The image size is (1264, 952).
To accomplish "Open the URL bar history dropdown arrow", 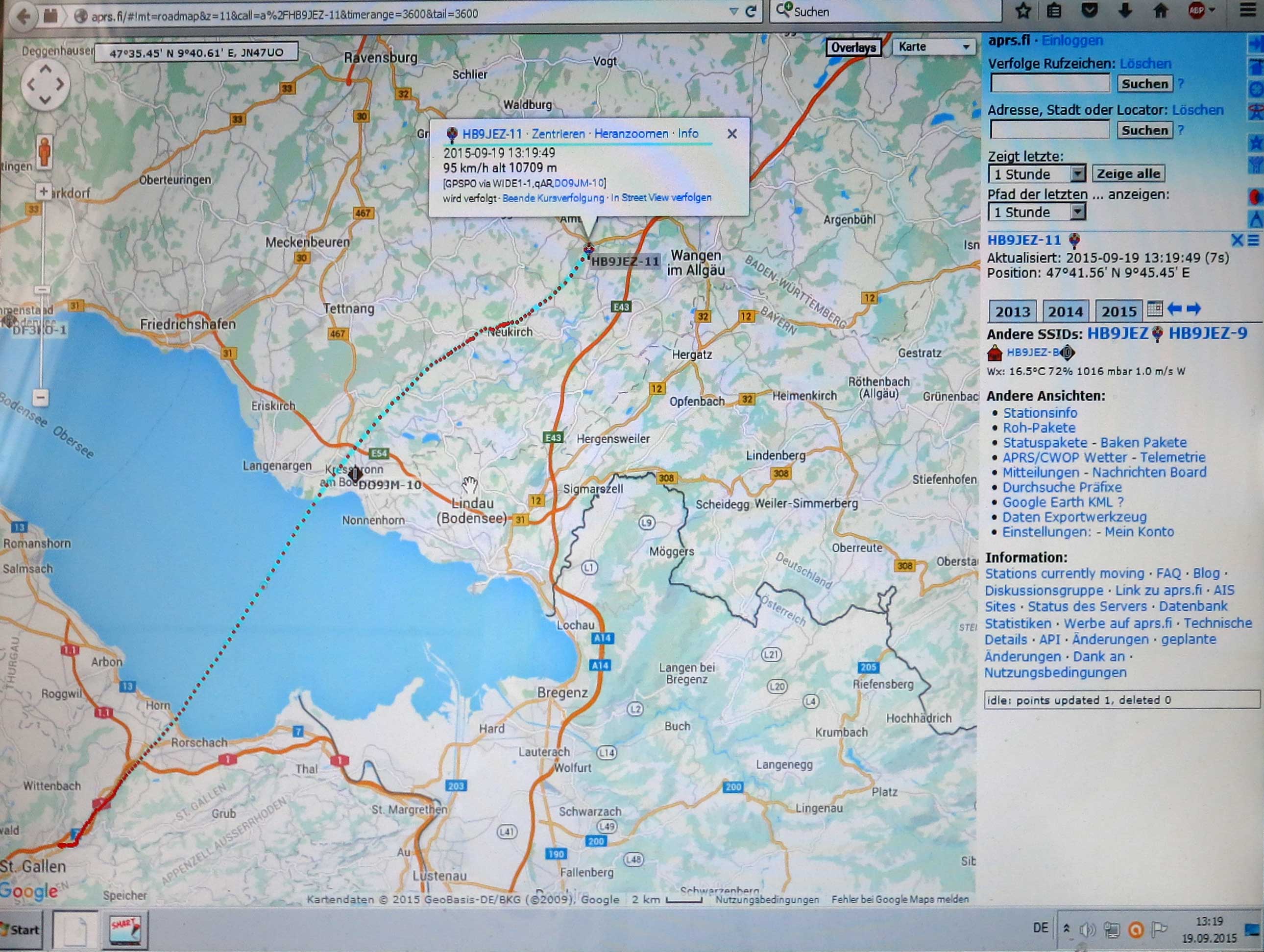I will click(x=734, y=12).
